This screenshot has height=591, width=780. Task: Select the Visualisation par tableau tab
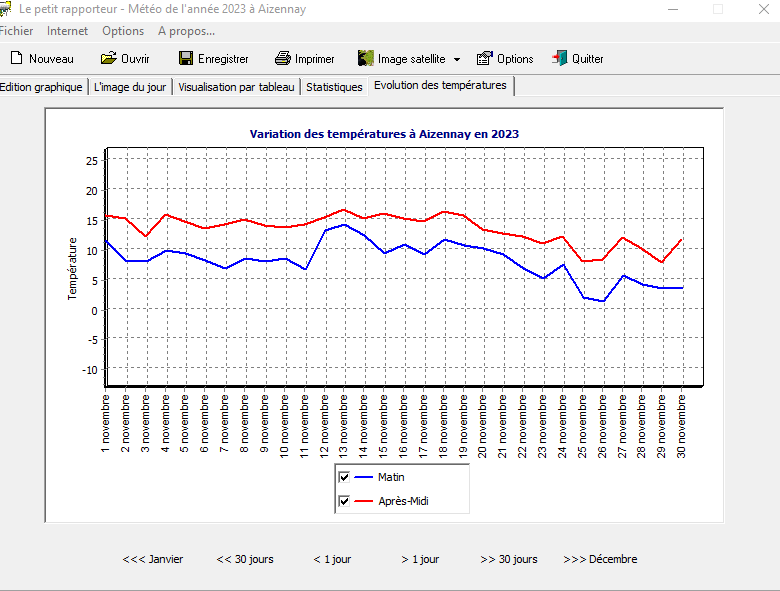point(236,87)
